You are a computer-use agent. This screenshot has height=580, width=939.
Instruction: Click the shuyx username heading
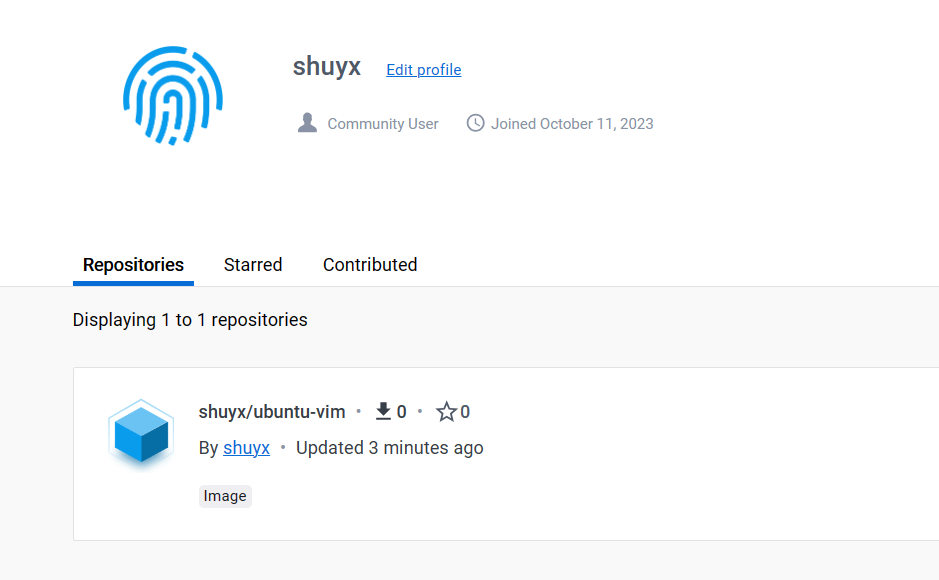tap(326, 67)
